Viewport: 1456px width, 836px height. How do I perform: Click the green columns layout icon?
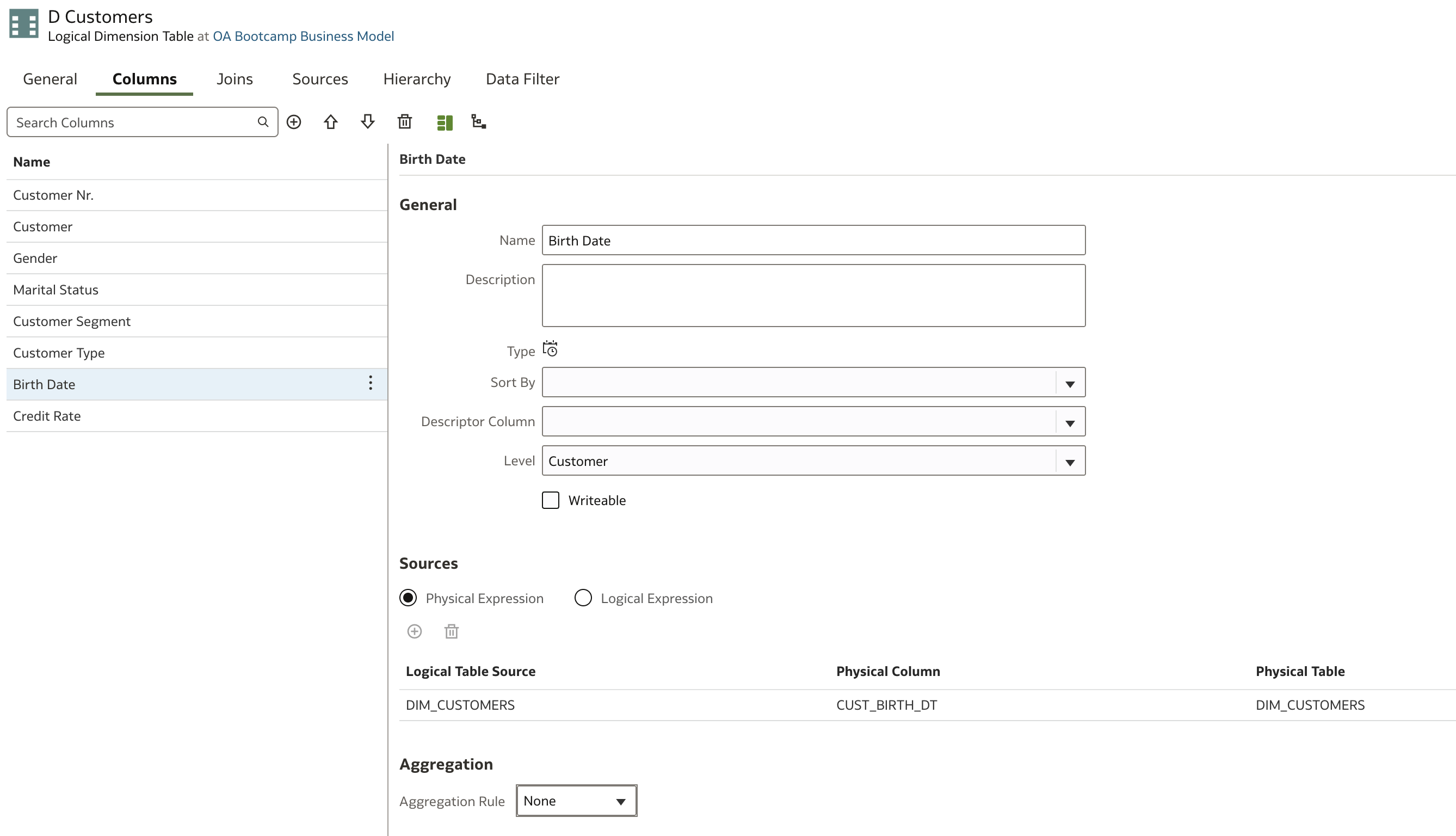(x=445, y=122)
